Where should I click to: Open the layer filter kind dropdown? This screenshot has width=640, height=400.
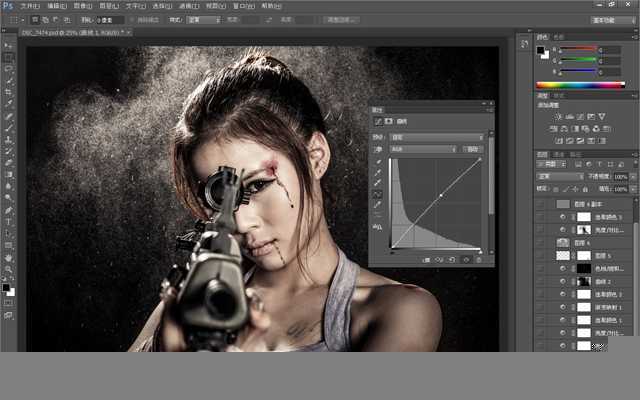pos(551,164)
